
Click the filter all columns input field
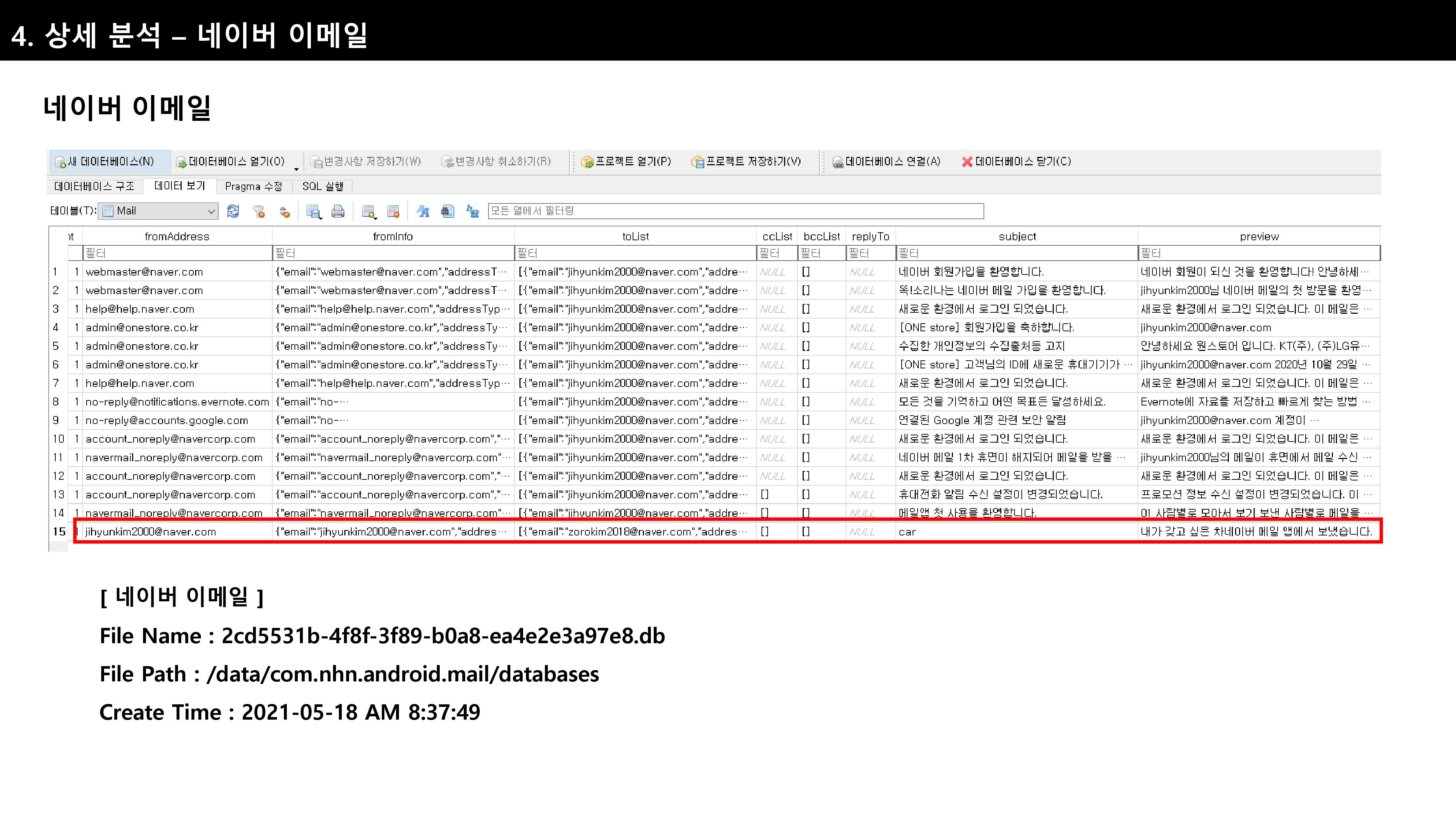click(735, 211)
